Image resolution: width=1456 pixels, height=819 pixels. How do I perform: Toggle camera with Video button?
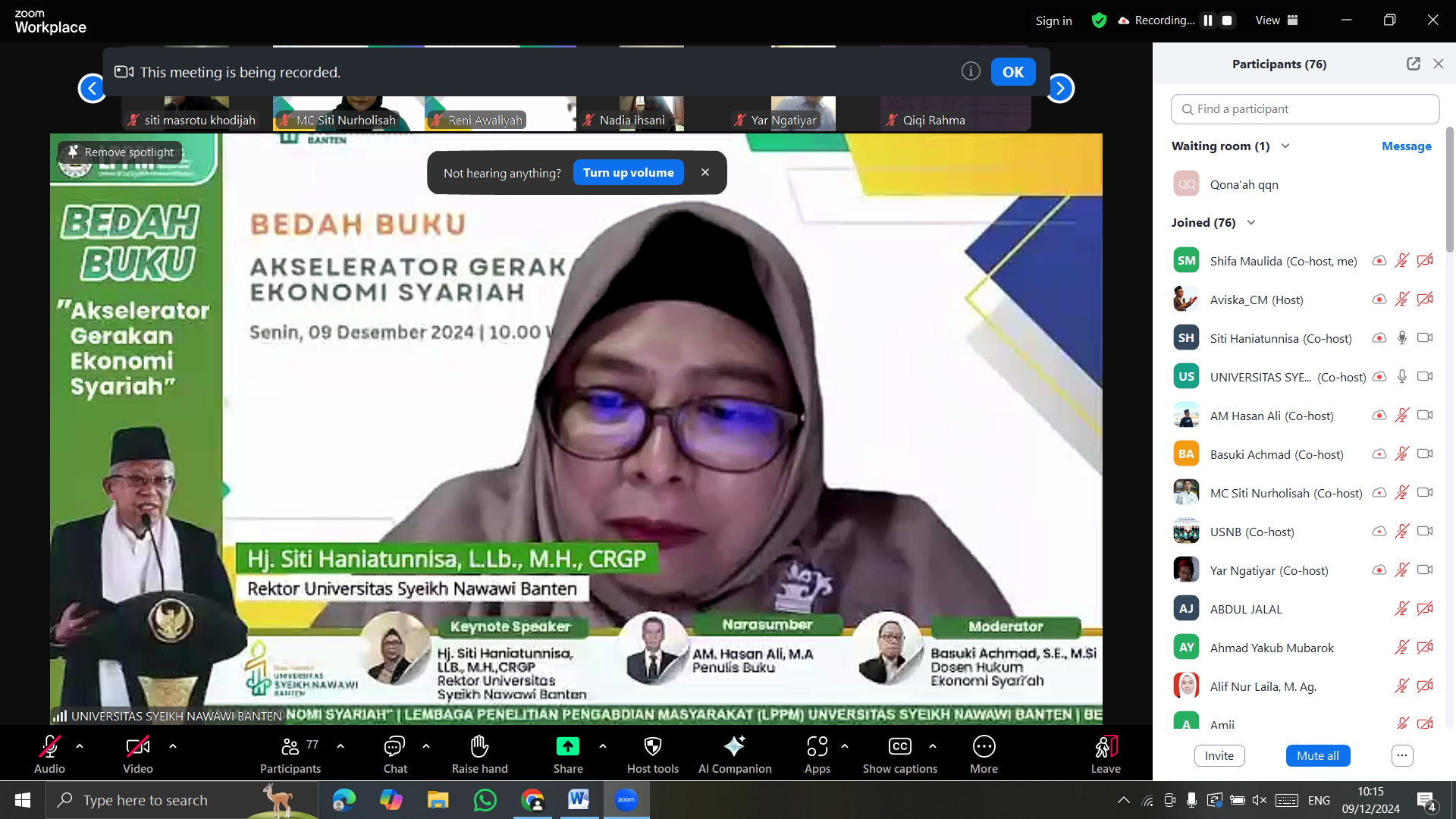(137, 747)
